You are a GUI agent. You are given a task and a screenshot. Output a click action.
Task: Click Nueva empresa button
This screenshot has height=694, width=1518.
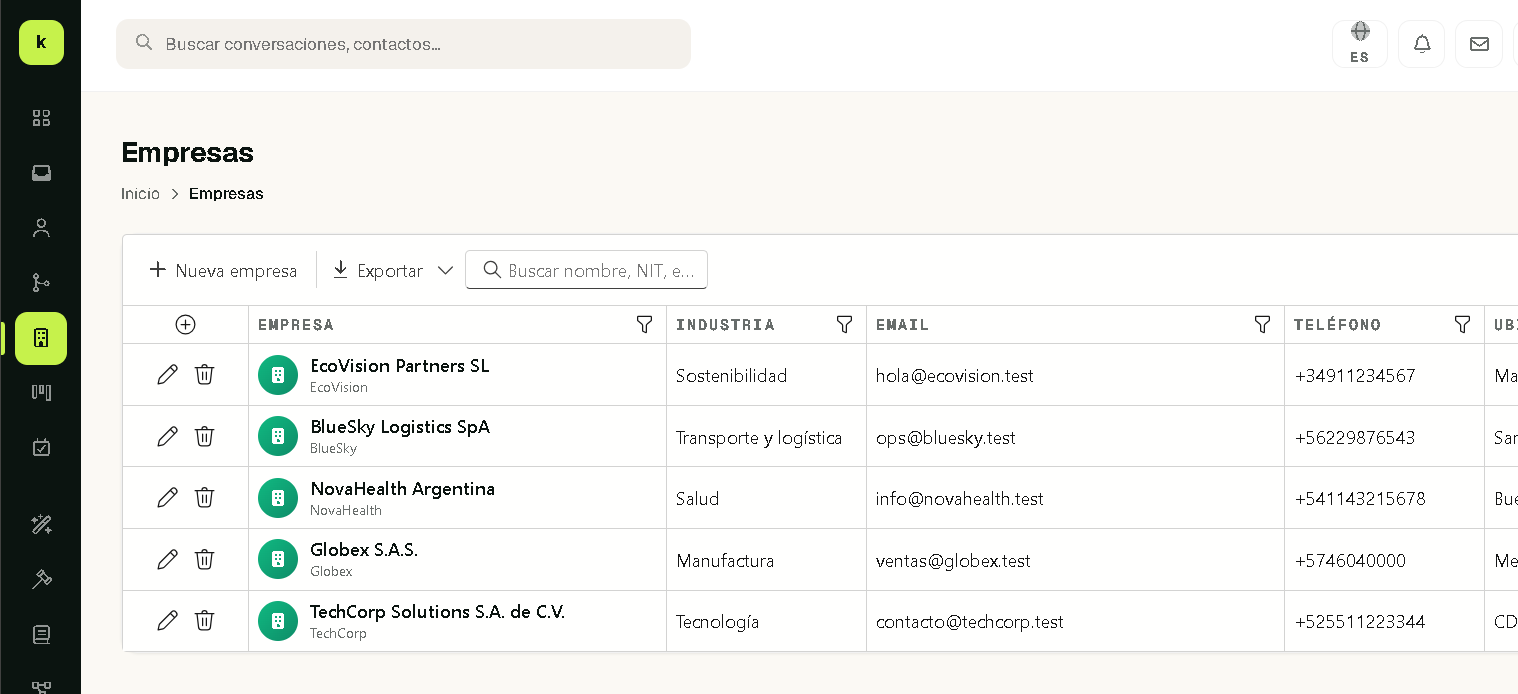223,270
